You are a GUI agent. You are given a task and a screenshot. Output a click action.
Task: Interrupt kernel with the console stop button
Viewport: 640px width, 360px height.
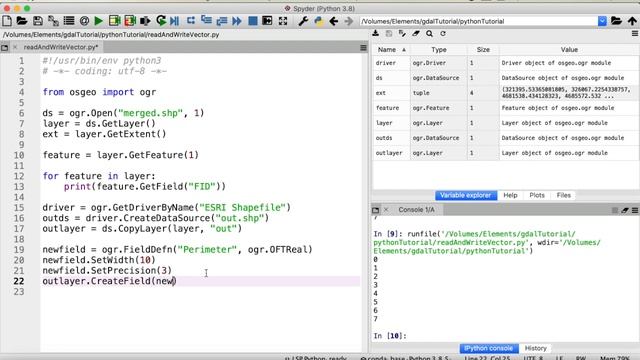615,210
